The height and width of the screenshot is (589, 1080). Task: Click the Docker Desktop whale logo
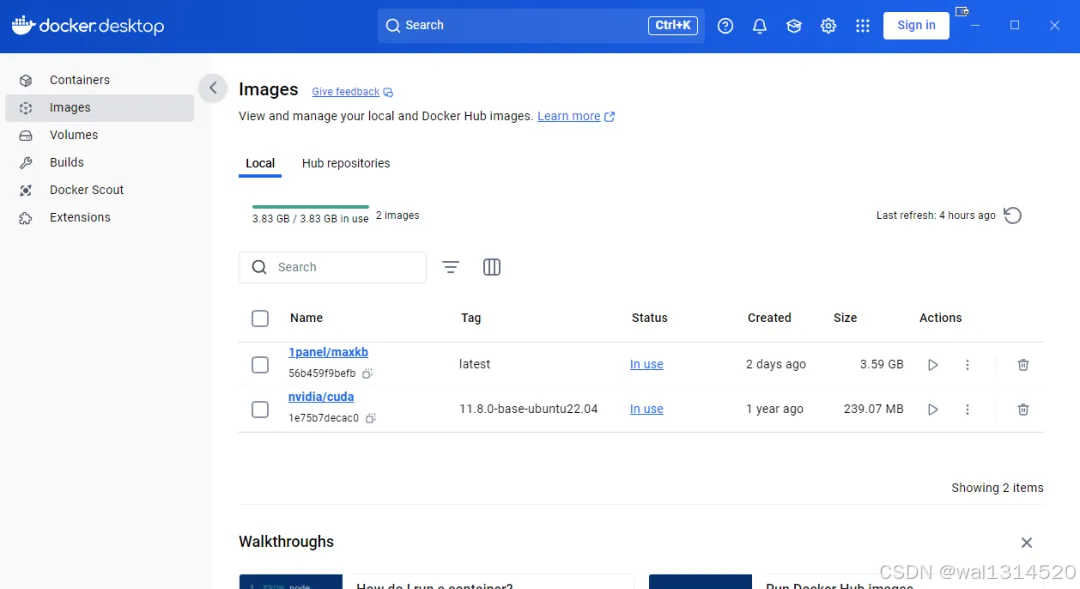[23, 25]
